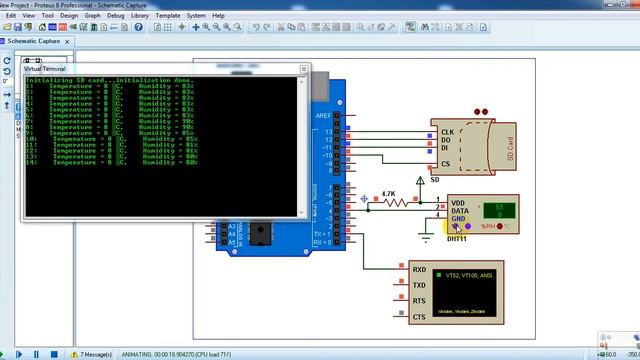The image size is (640, 360).
Task: Open a project with the folder icon
Action: tap(7, 27)
